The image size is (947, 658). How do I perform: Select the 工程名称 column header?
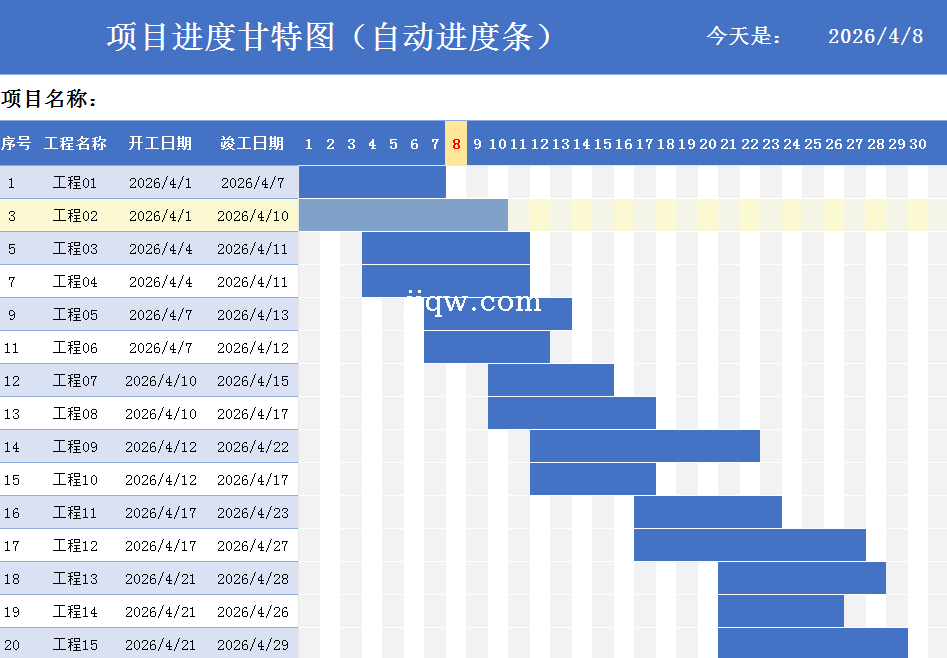coord(75,144)
